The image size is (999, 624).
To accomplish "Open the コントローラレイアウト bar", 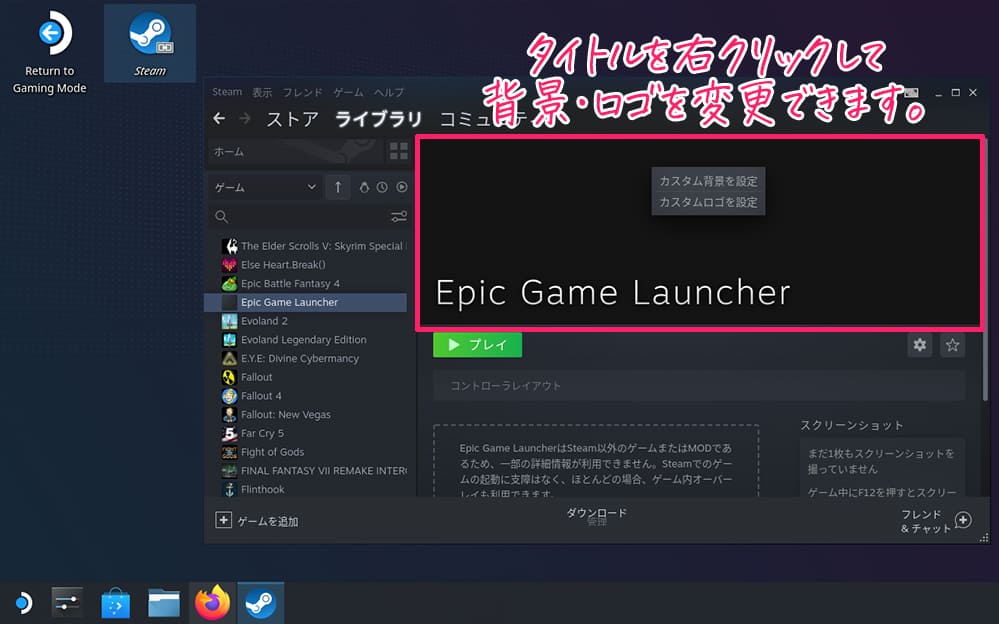I will click(x=699, y=386).
